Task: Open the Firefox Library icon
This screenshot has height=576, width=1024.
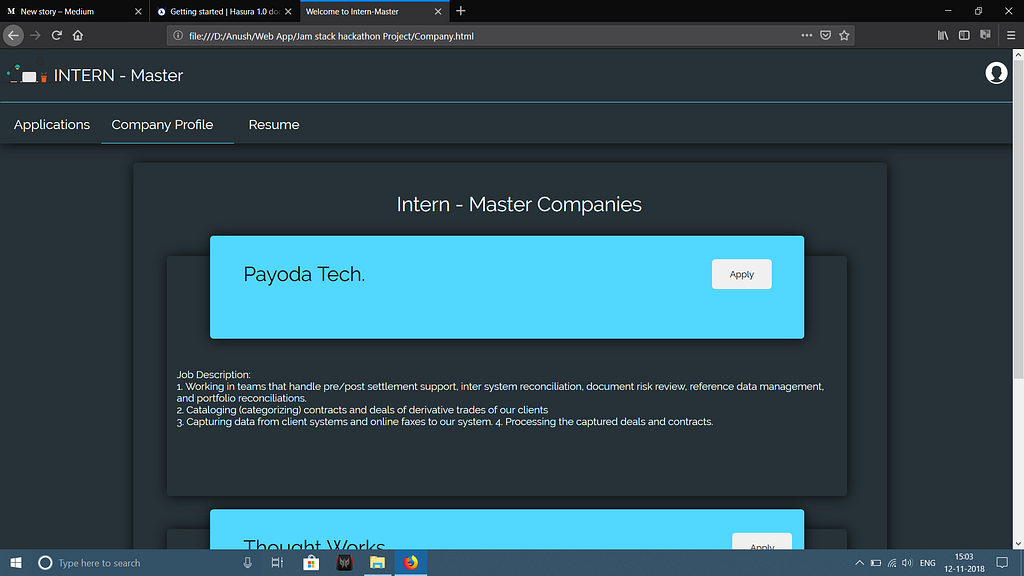Action: (x=943, y=35)
